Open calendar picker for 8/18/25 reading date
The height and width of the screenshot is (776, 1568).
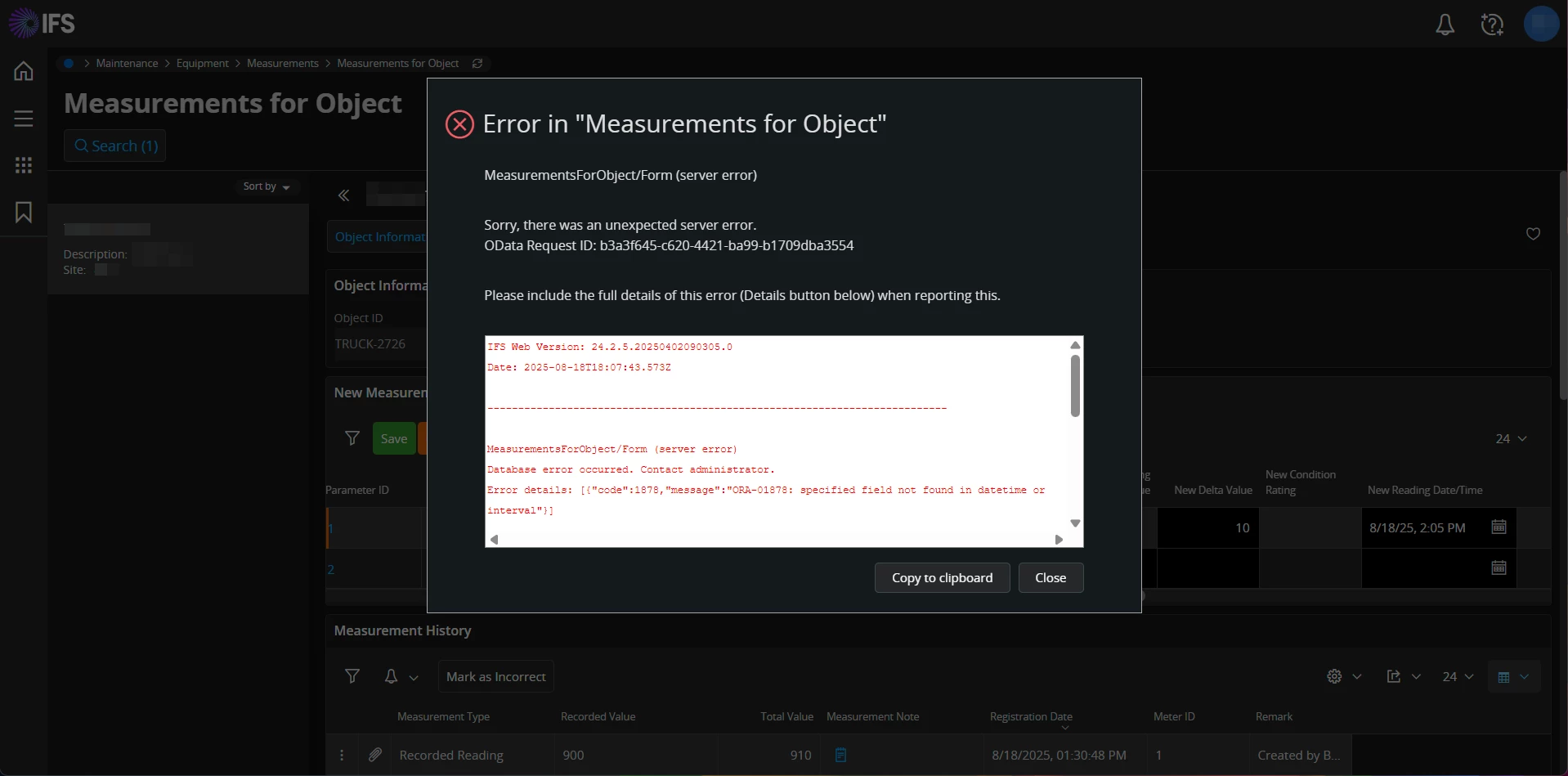click(1499, 527)
